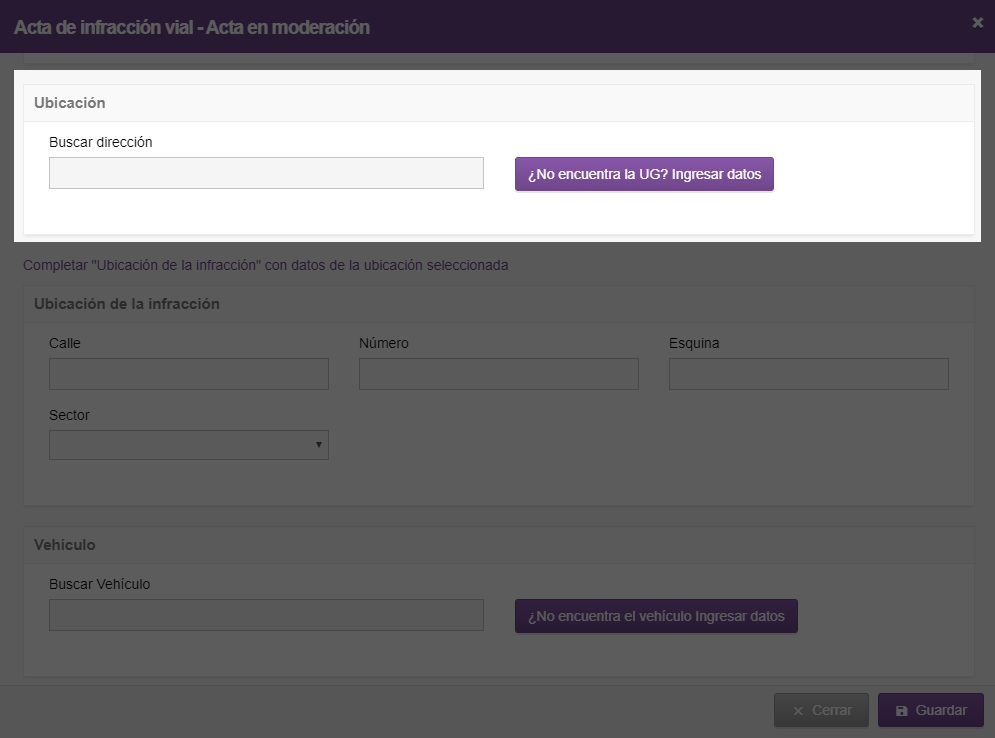
Task: Focus the Buscar dirección search field
Action: pyautogui.click(x=266, y=173)
